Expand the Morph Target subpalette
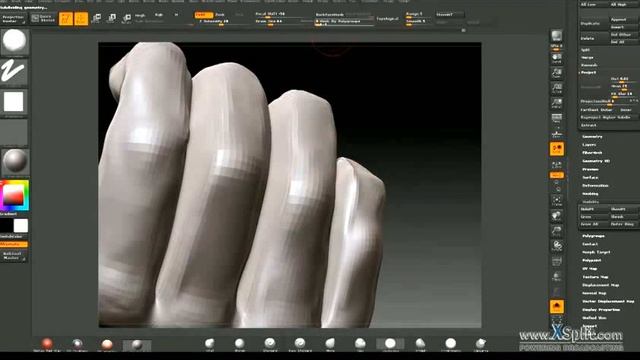This screenshot has height=360, width=640. 596,252
